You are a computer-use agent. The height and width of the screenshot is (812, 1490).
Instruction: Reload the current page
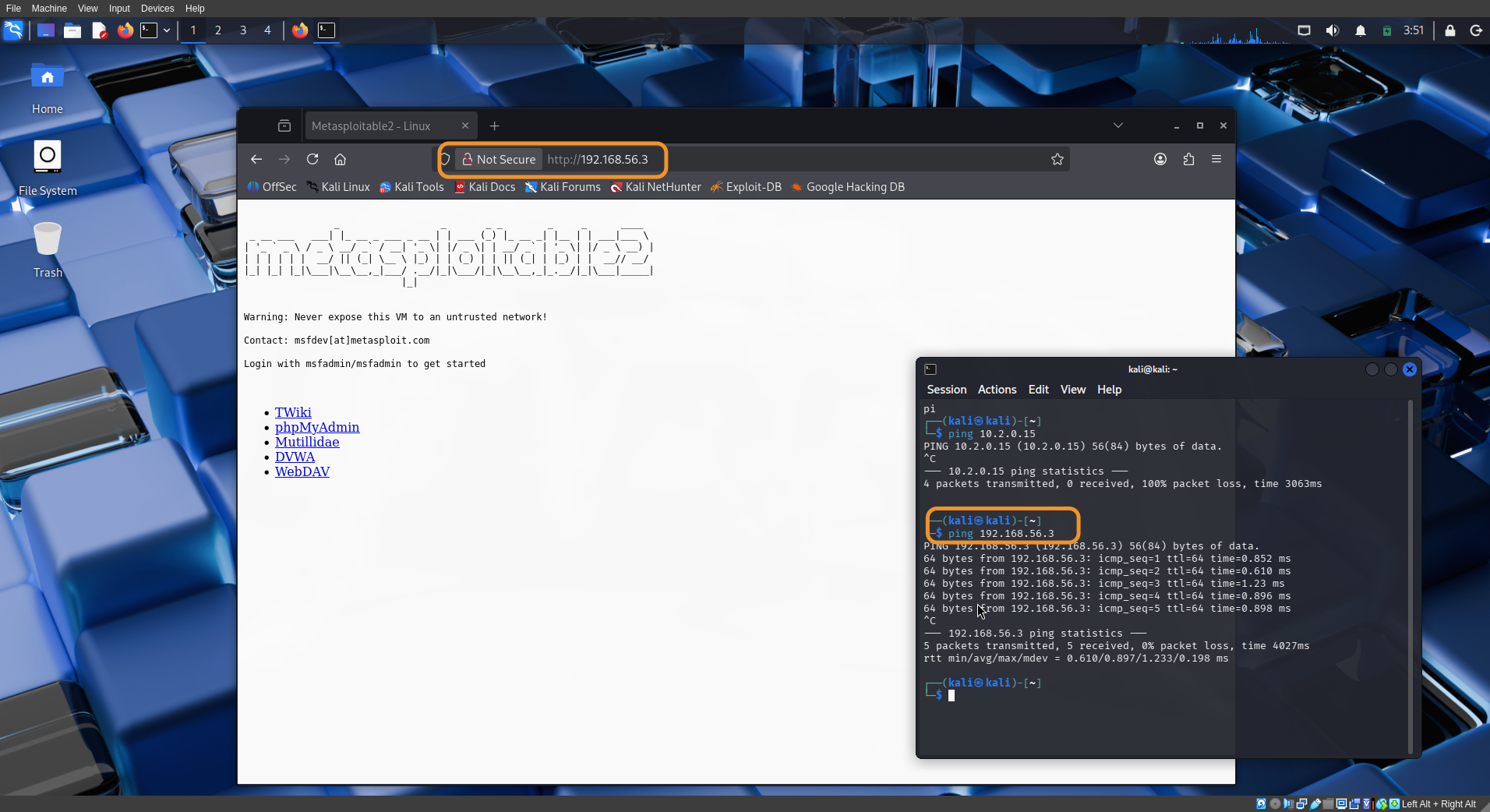[312, 159]
